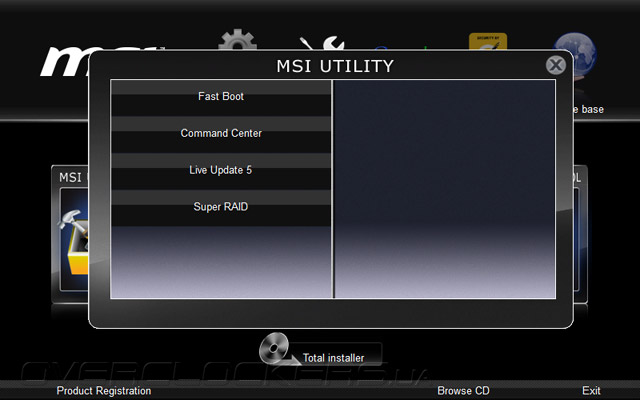Image resolution: width=640 pixels, height=400 pixels.
Task: Click Exit in the bottom bar
Action: (591, 391)
